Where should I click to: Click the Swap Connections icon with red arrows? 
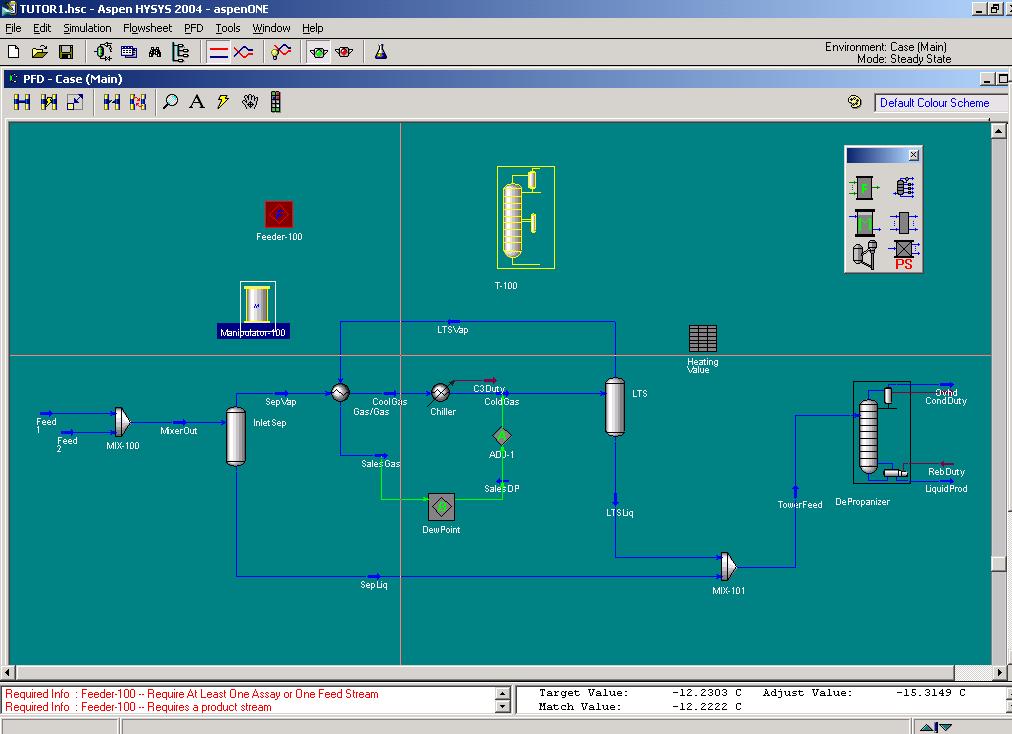(x=138, y=102)
